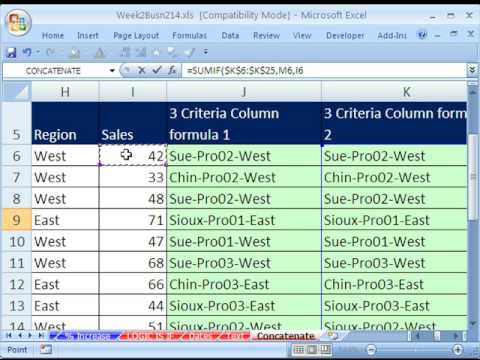Zoom in with the plus button

(457, 349)
